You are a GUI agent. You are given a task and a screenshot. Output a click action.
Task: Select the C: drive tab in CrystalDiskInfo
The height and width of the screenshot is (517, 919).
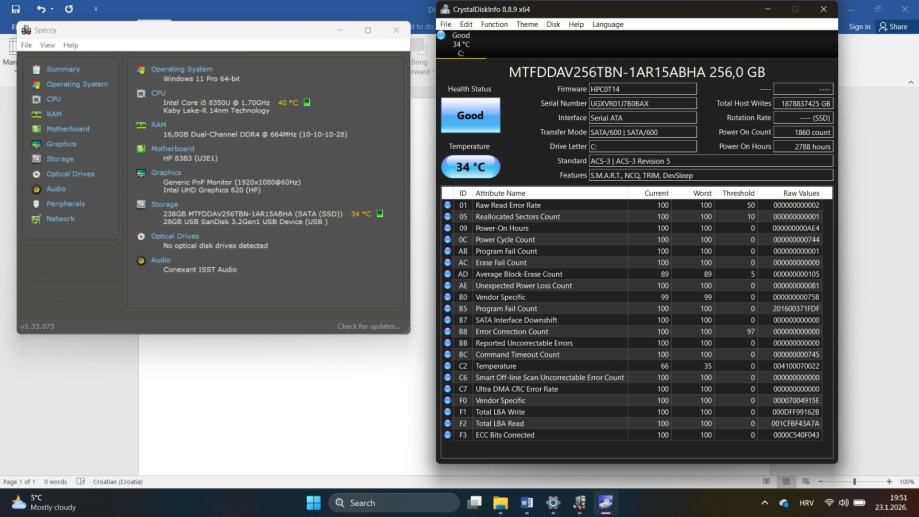(461, 45)
